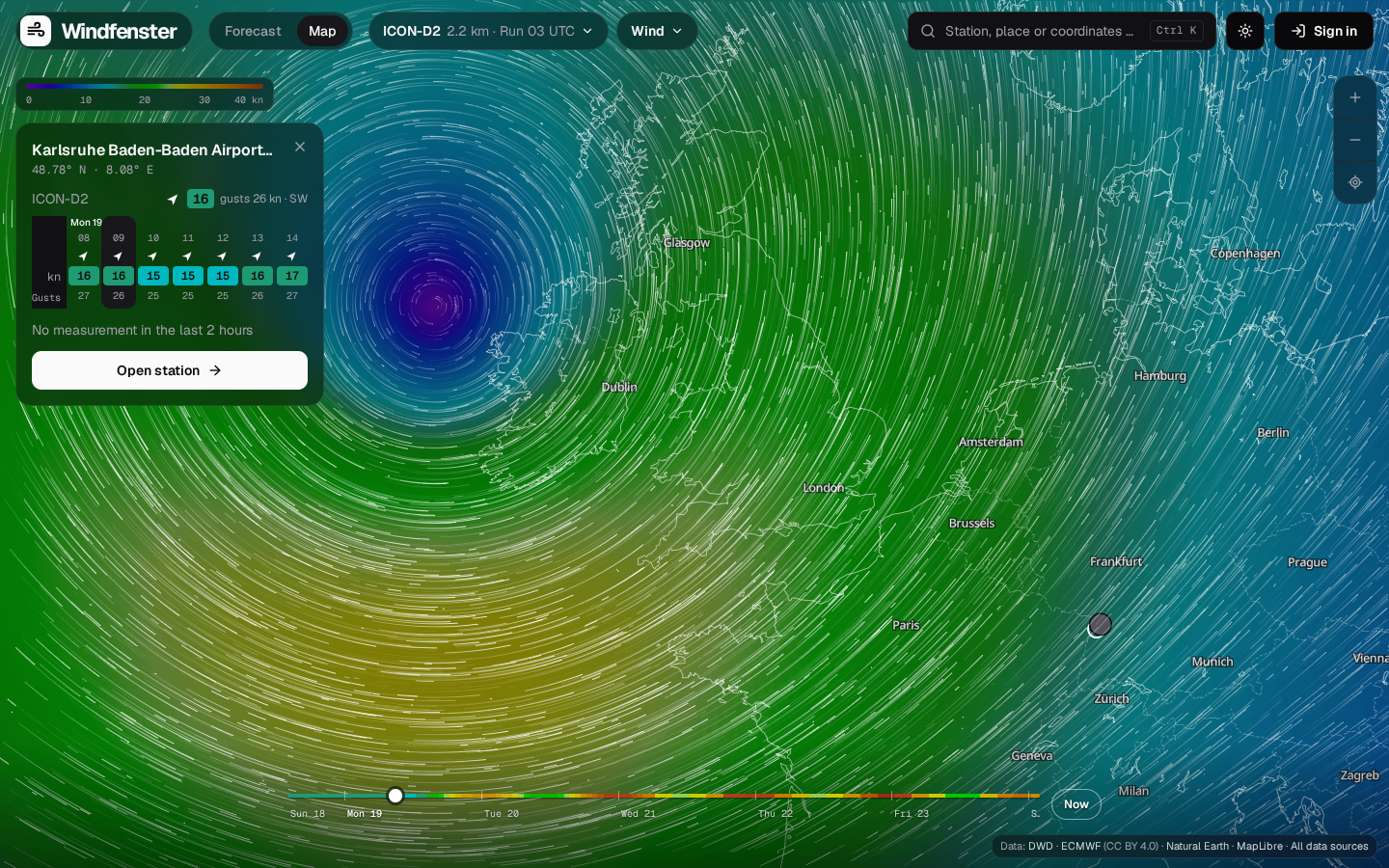Click the timeline slider handle

pos(395,796)
